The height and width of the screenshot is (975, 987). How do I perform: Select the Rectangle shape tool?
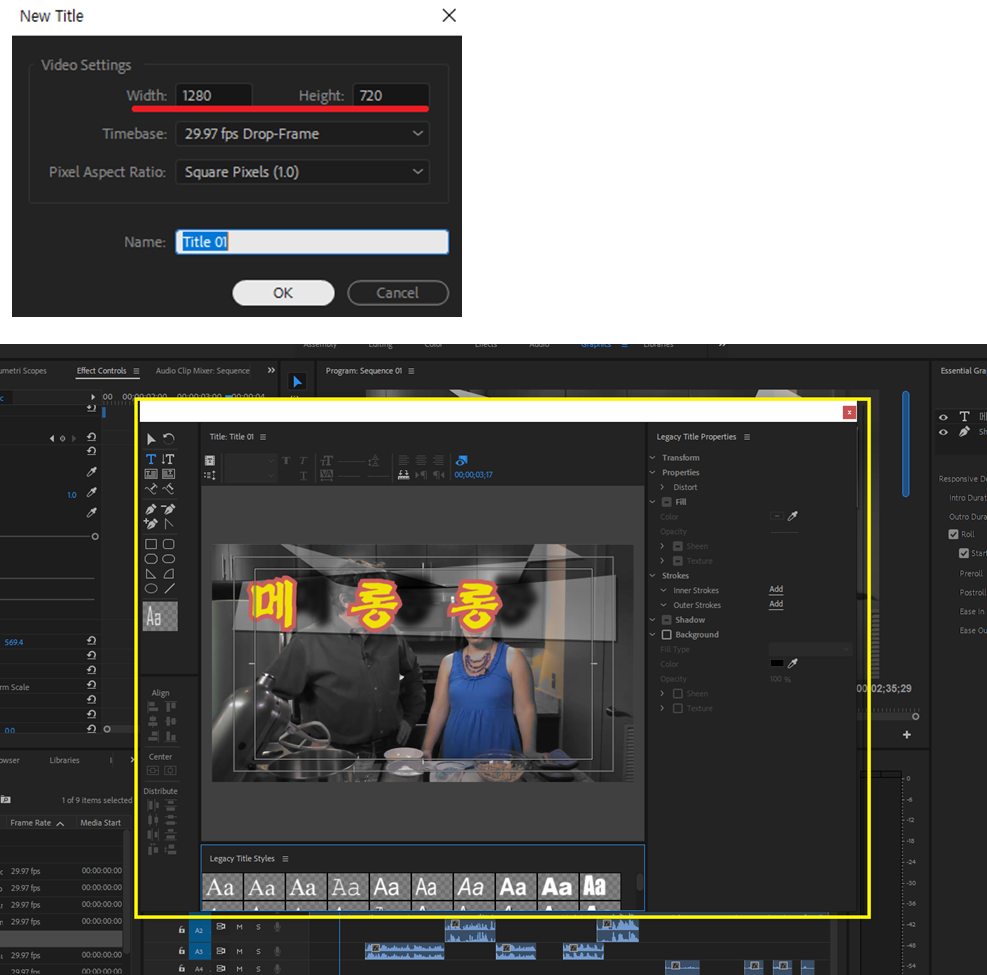click(x=151, y=544)
